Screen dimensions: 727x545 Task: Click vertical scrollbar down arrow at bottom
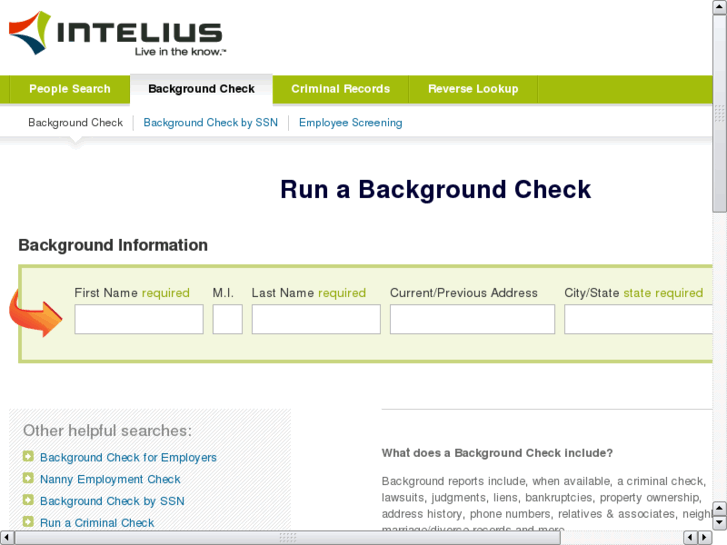pos(720,523)
